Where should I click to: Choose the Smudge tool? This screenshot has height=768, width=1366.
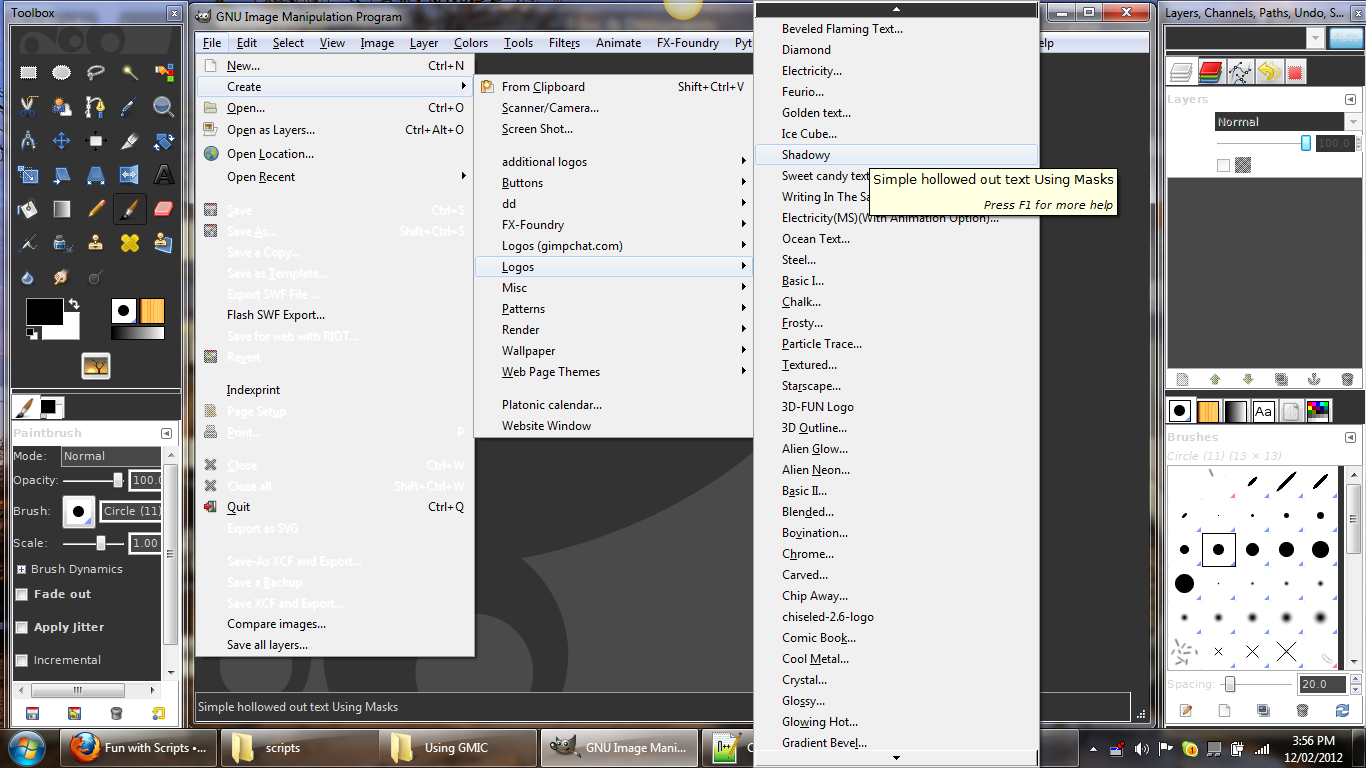(62, 276)
